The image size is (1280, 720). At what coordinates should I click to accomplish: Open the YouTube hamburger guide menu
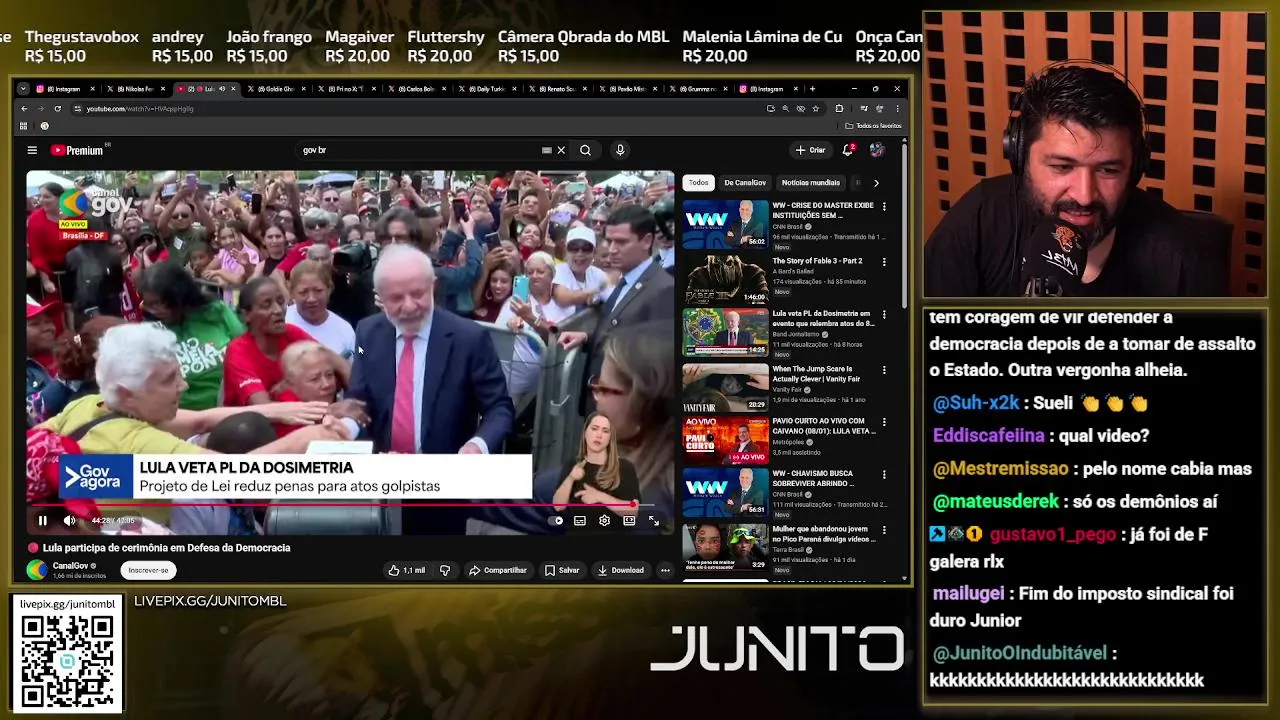(32, 150)
